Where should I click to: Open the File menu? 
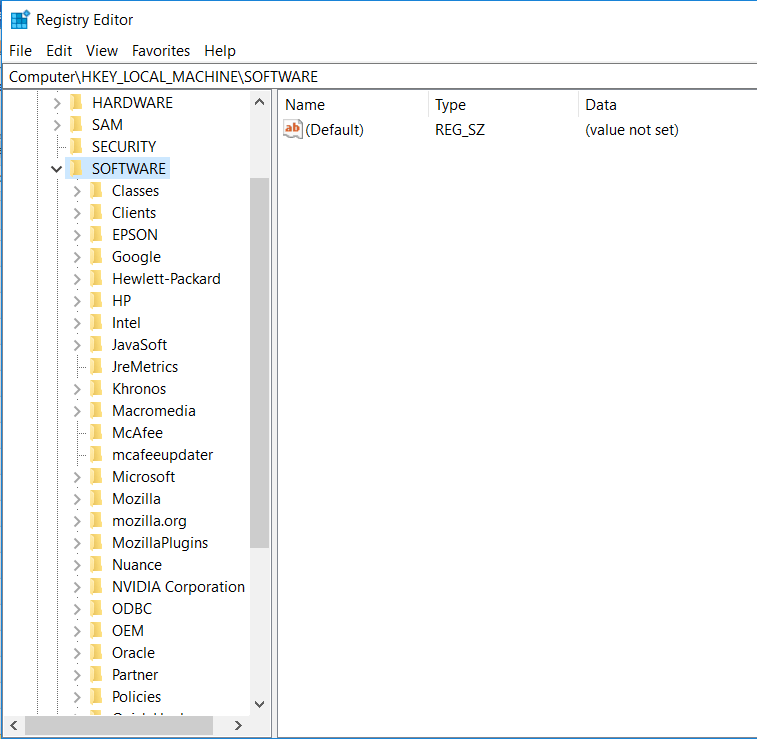coord(20,51)
